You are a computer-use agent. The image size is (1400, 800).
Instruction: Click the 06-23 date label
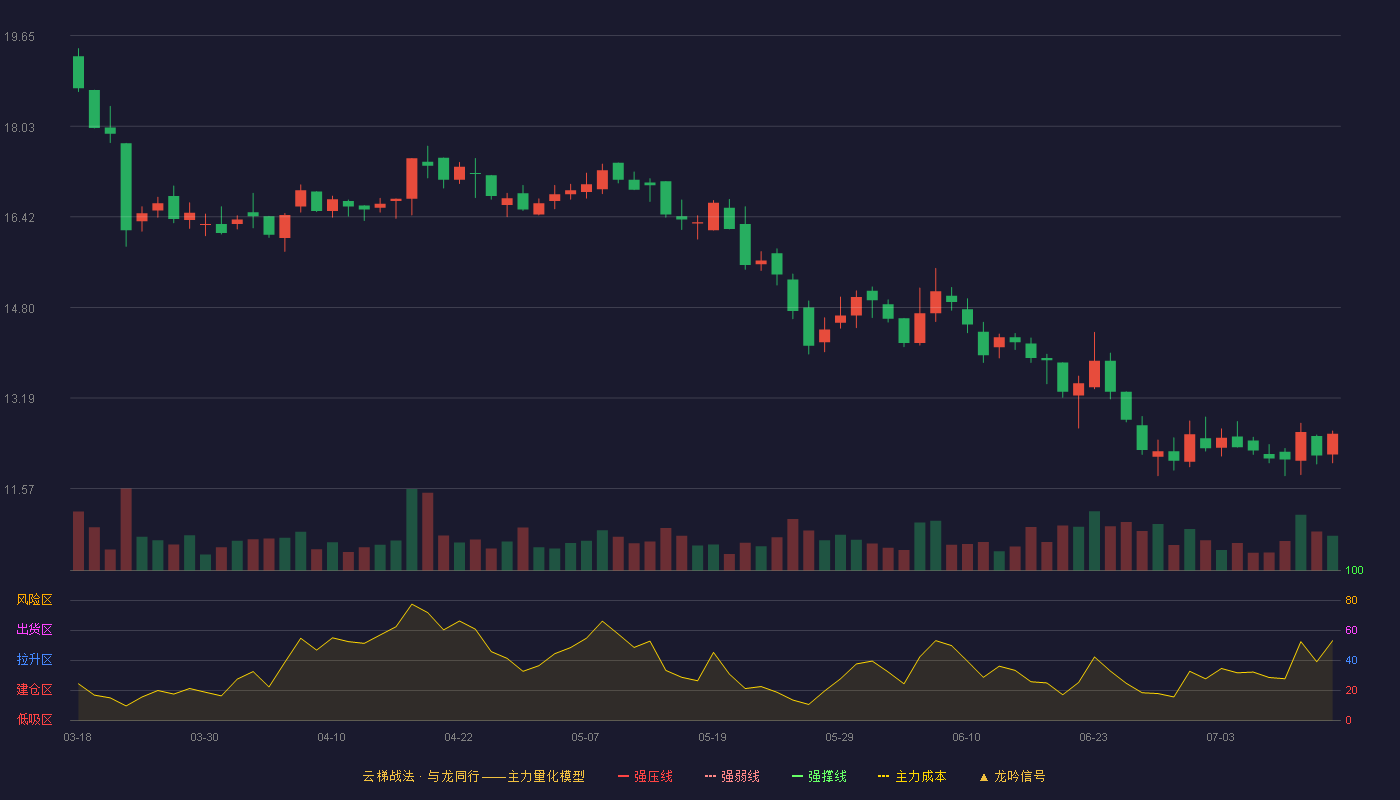coord(1094,737)
